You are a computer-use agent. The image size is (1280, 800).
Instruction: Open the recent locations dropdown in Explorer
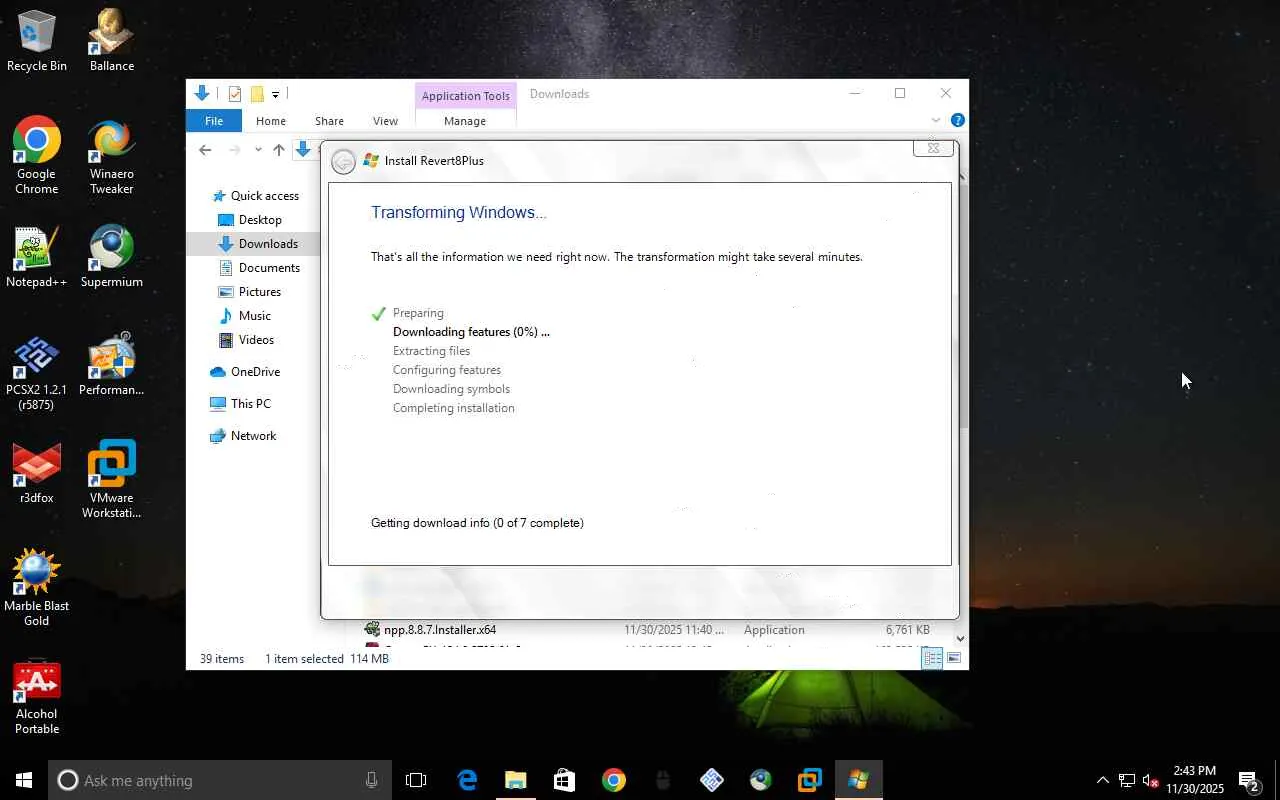tap(258, 150)
